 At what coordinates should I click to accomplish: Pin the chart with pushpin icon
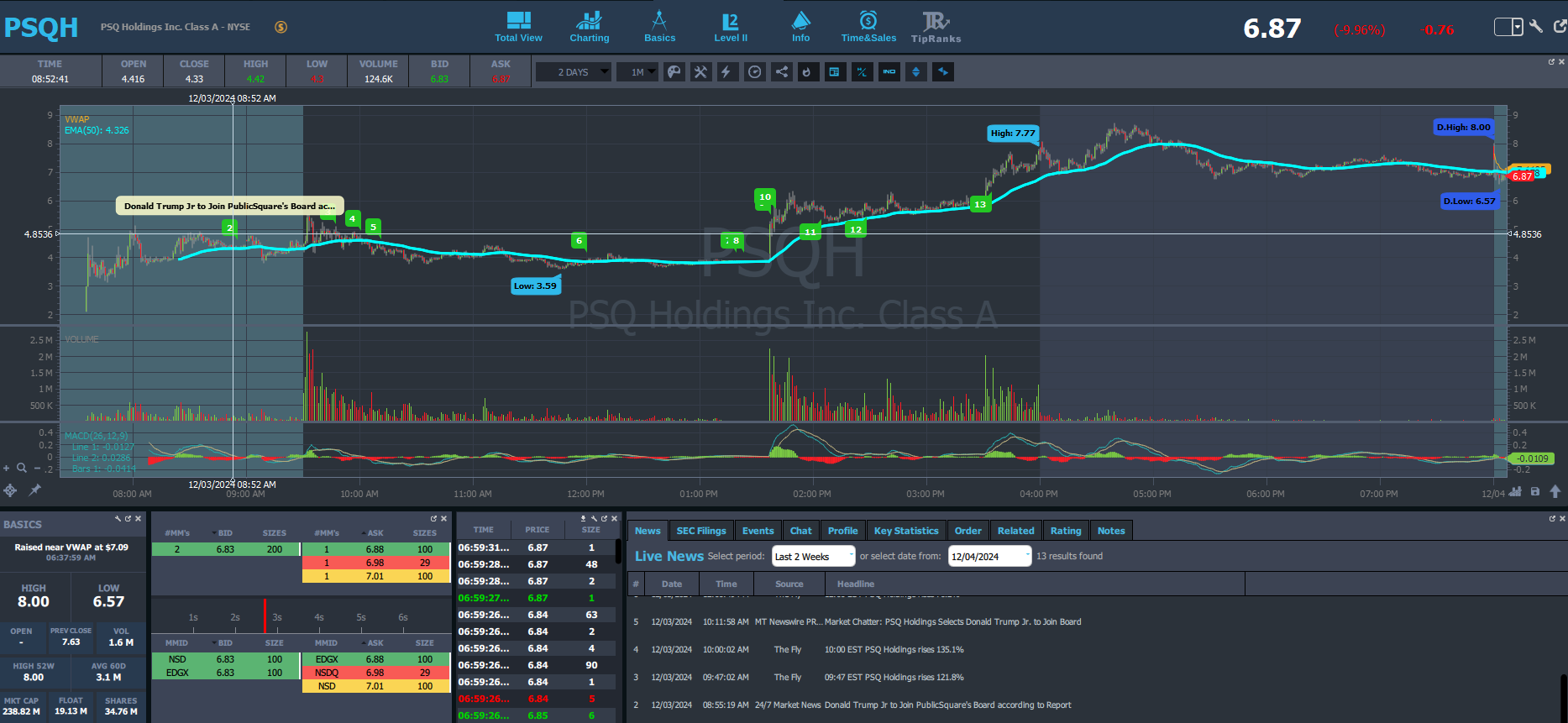[35, 490]
